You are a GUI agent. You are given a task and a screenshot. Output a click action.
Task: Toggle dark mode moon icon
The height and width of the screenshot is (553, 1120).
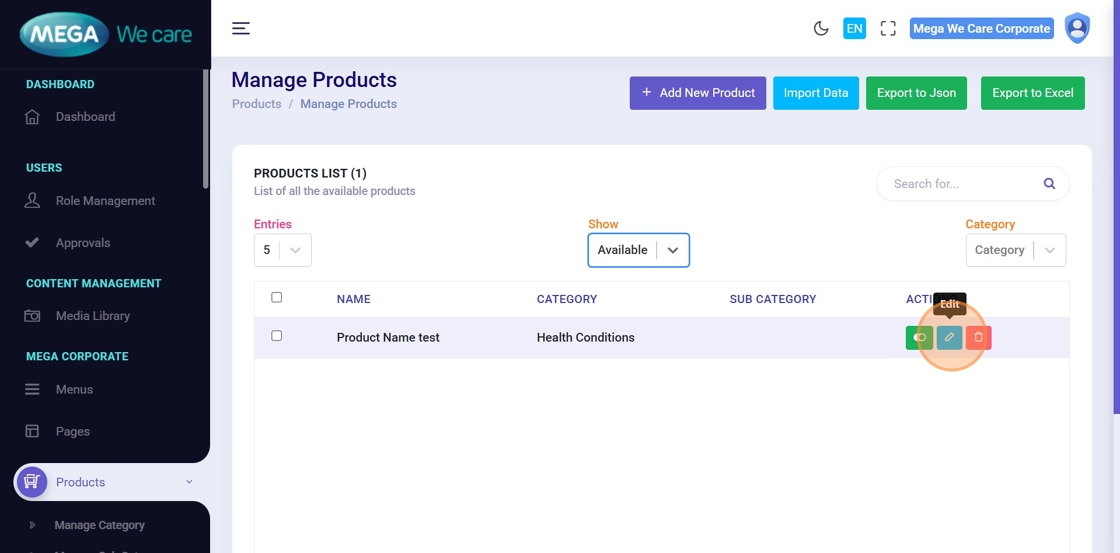coord(821,29)
